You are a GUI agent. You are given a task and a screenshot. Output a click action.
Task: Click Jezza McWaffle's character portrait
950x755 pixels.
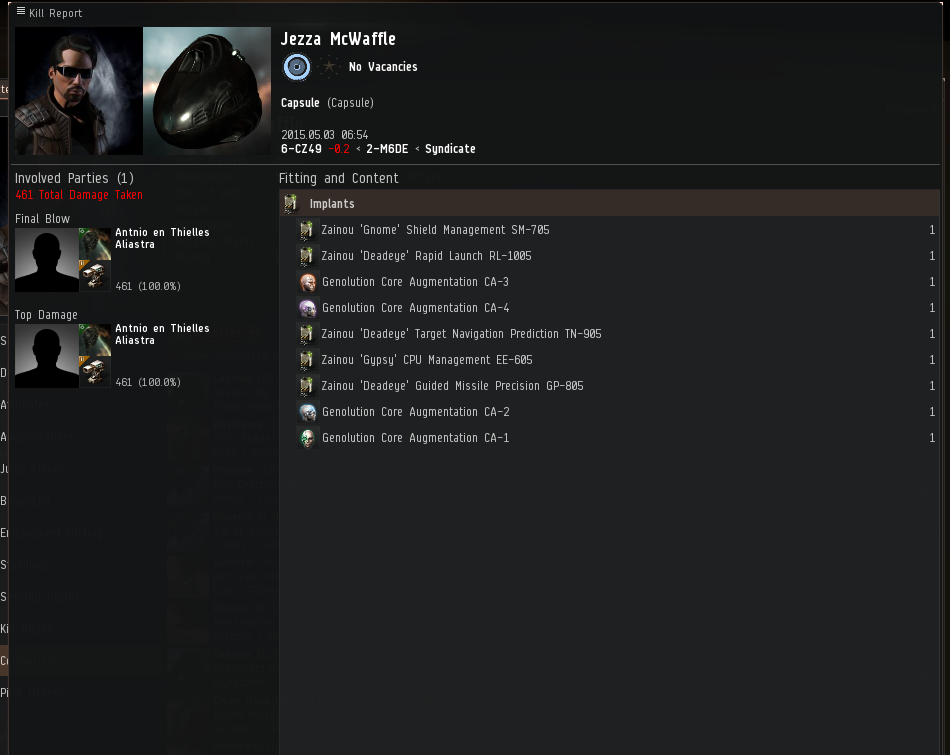[x=79, y=91]
